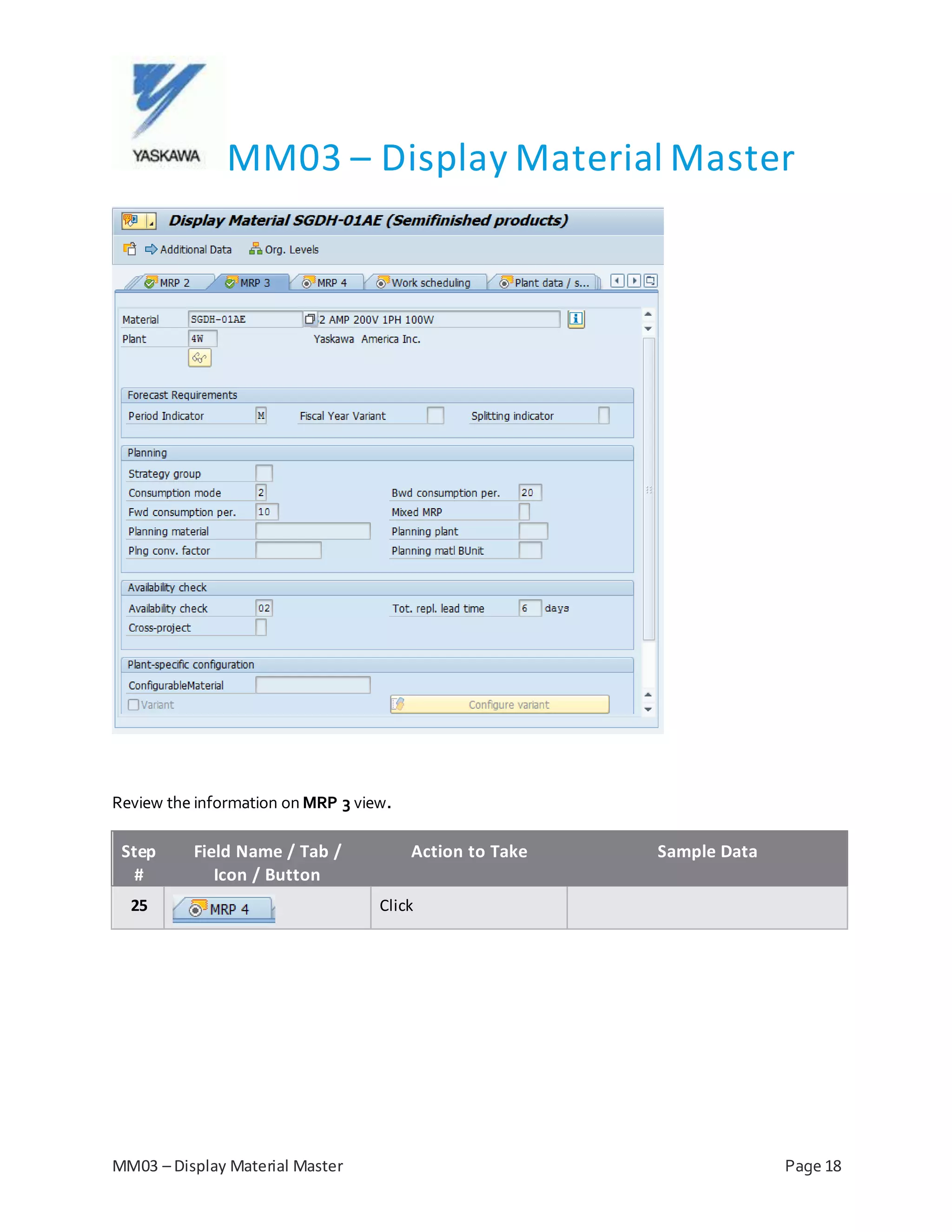
Task: Click the blue information icon
Action: pyautogui.click(x=576, y=319)
